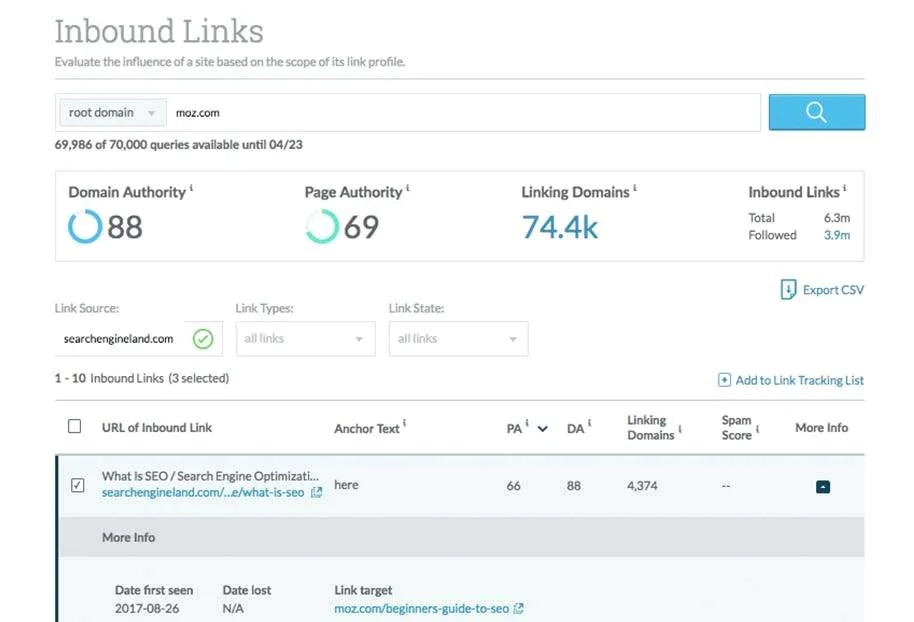The image size is (914, 622).
Task: Click the Export CSV download icon
Action: coord(789,289)
